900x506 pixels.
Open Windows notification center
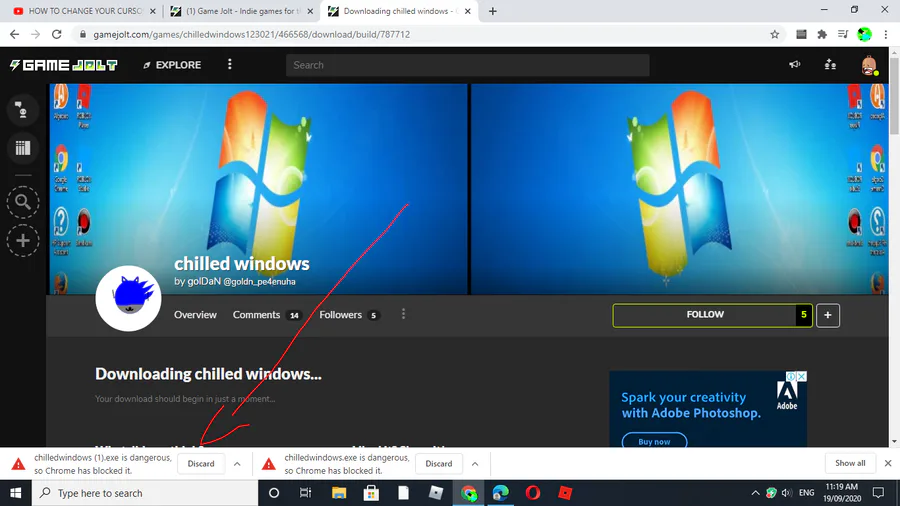[878, 493]
